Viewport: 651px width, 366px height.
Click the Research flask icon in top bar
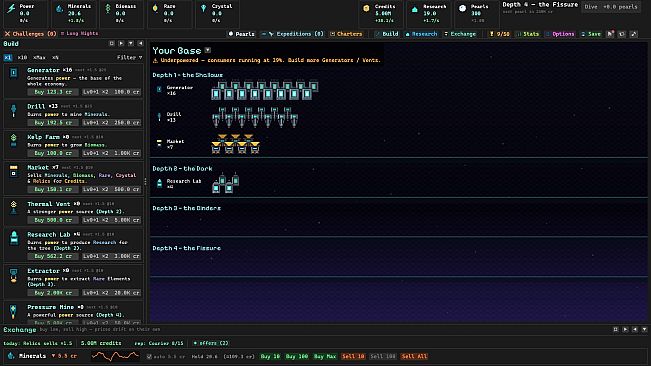(414, 9)
